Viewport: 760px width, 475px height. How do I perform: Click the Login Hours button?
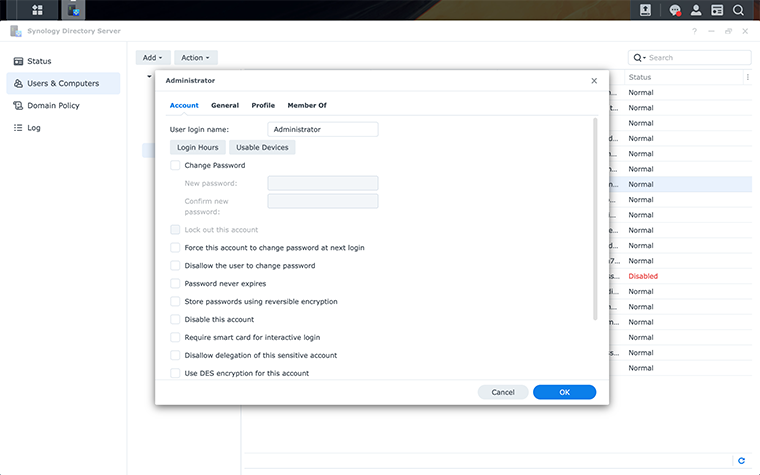point(198,147)
